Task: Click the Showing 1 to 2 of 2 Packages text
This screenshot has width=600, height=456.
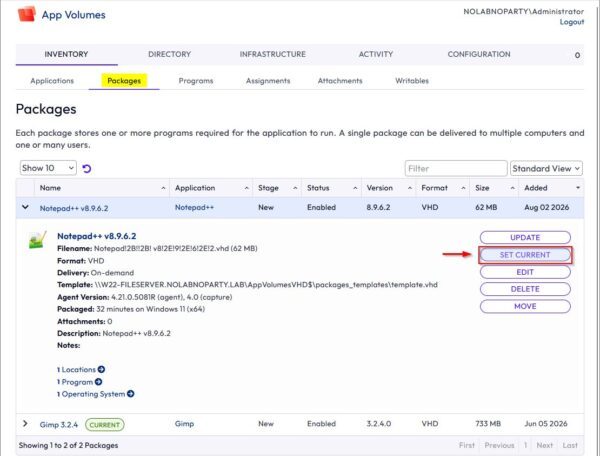Action: [68, 445]
